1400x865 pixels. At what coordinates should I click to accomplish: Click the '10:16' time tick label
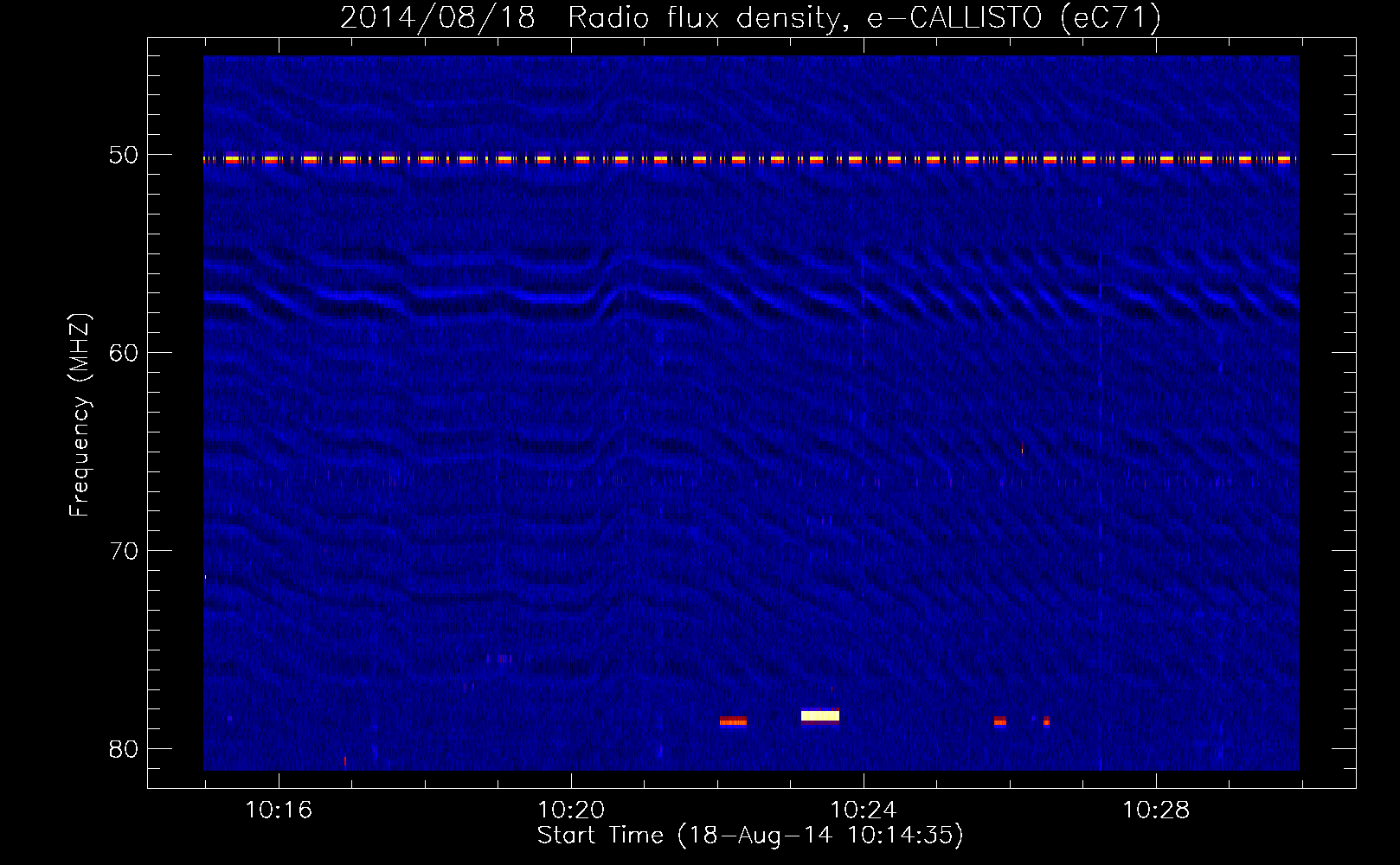[279, 811]
